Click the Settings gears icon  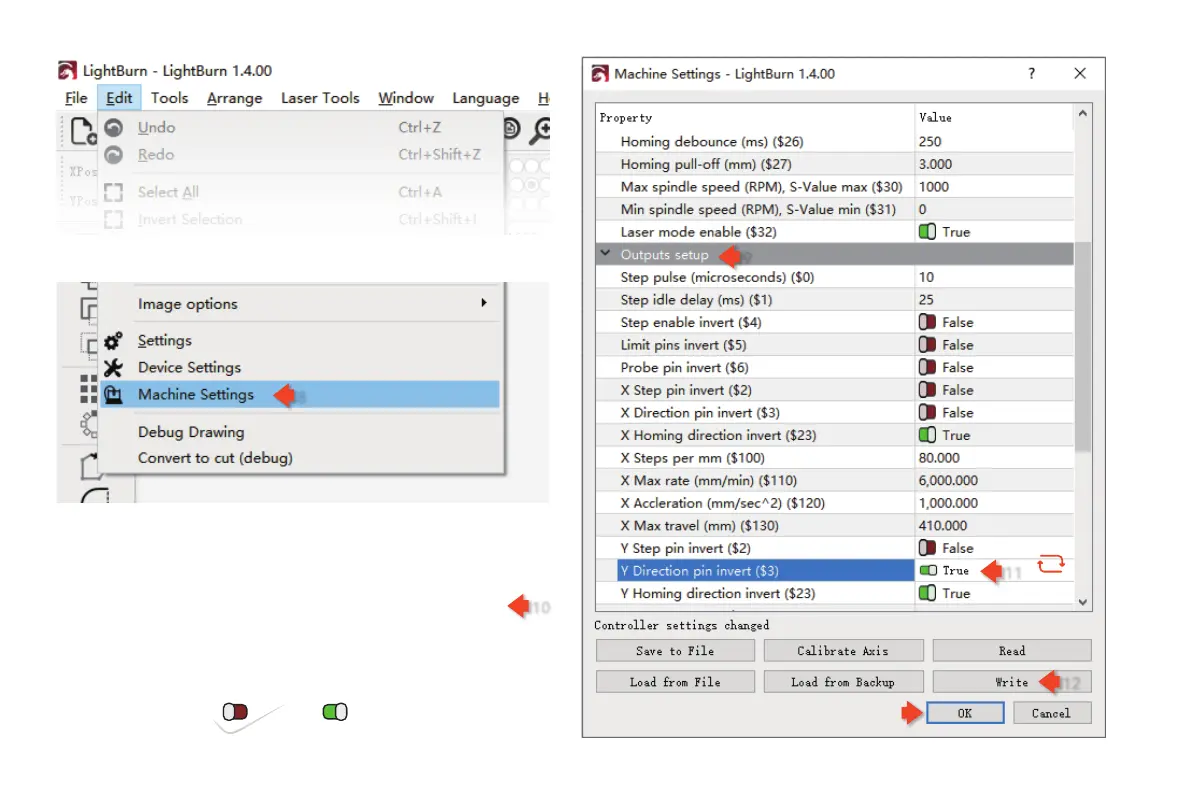(113, 340)
